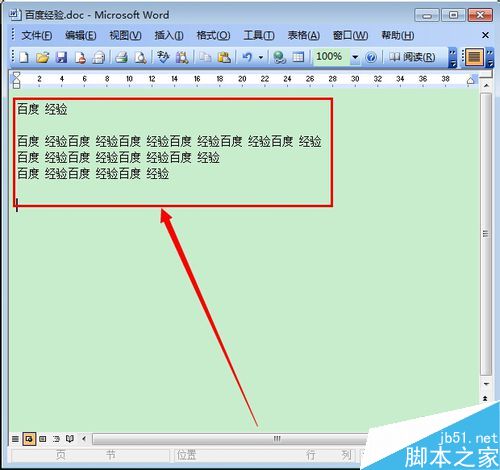Toggle the highlighted orange lines toolbar button

click(474, 57)
